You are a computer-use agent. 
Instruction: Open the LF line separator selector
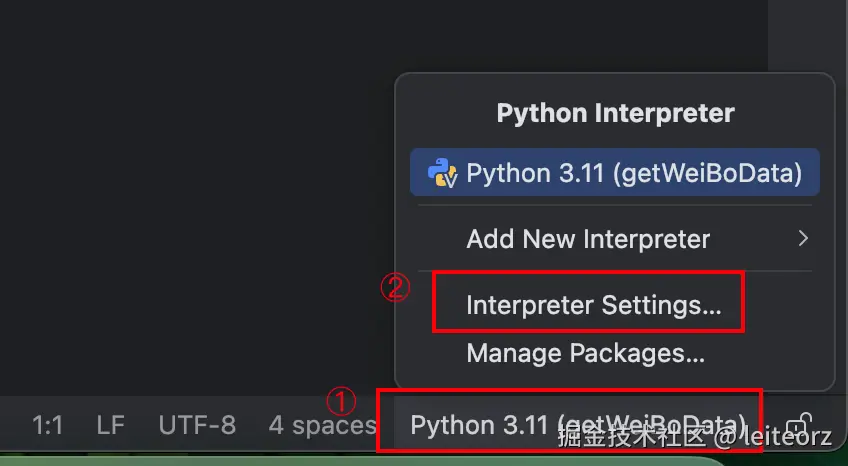pyautogui.click(x=110, y=425)
